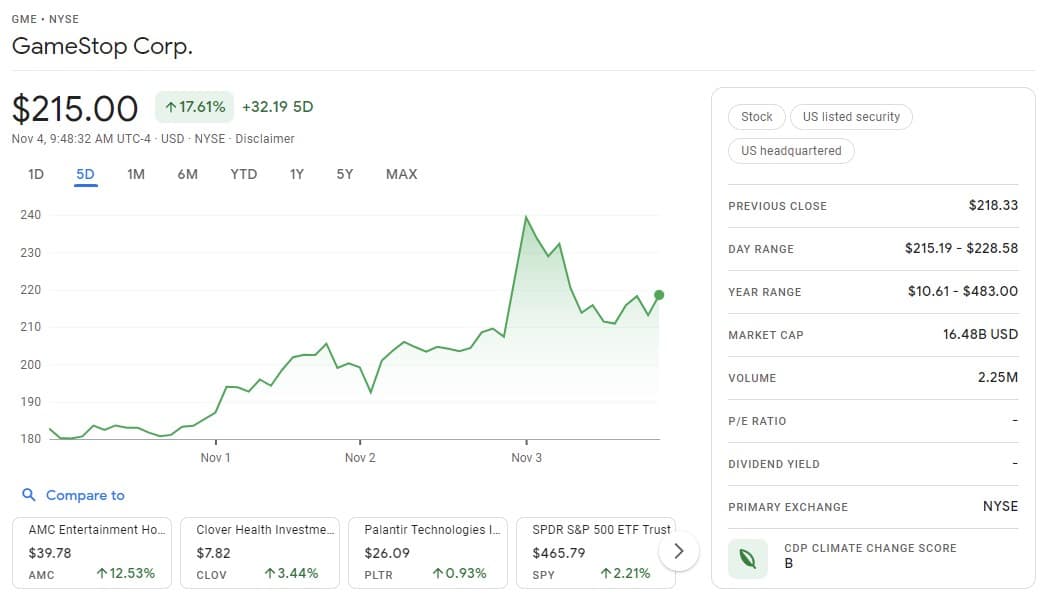Click the GME • NYSE ticker label
The height and width of the screenshot is (600, 1053).
click(x=45, y=19)
